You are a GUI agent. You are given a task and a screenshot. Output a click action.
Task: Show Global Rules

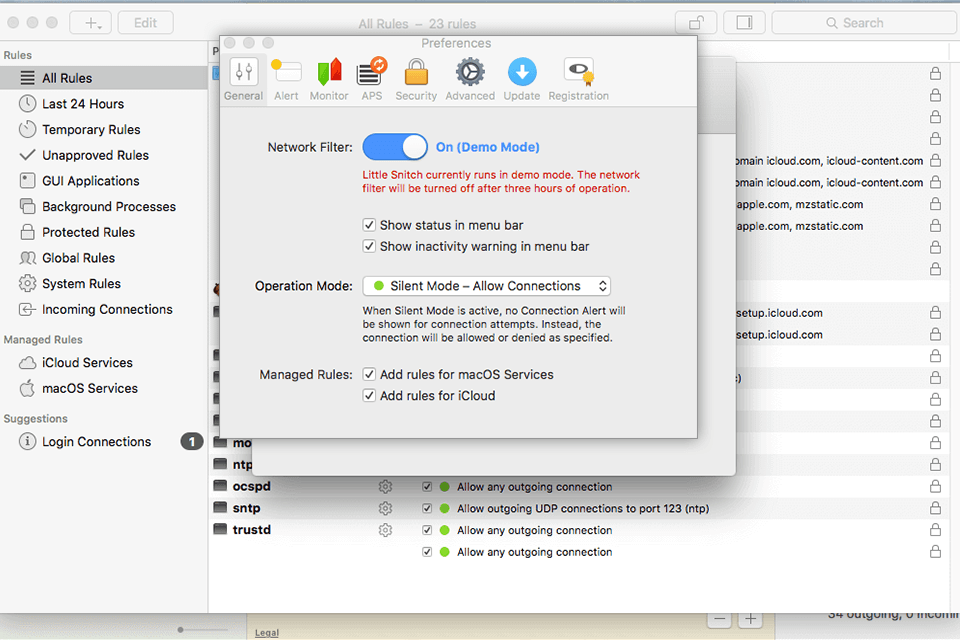coord(104,258)
